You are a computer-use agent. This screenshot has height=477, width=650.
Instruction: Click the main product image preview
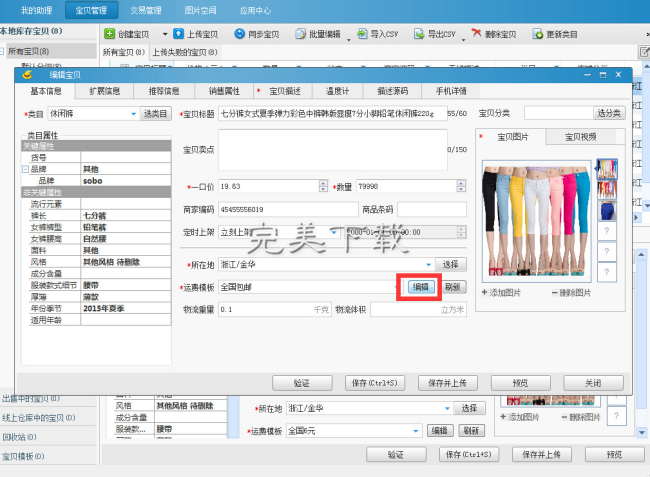click(x=537, y=220)
